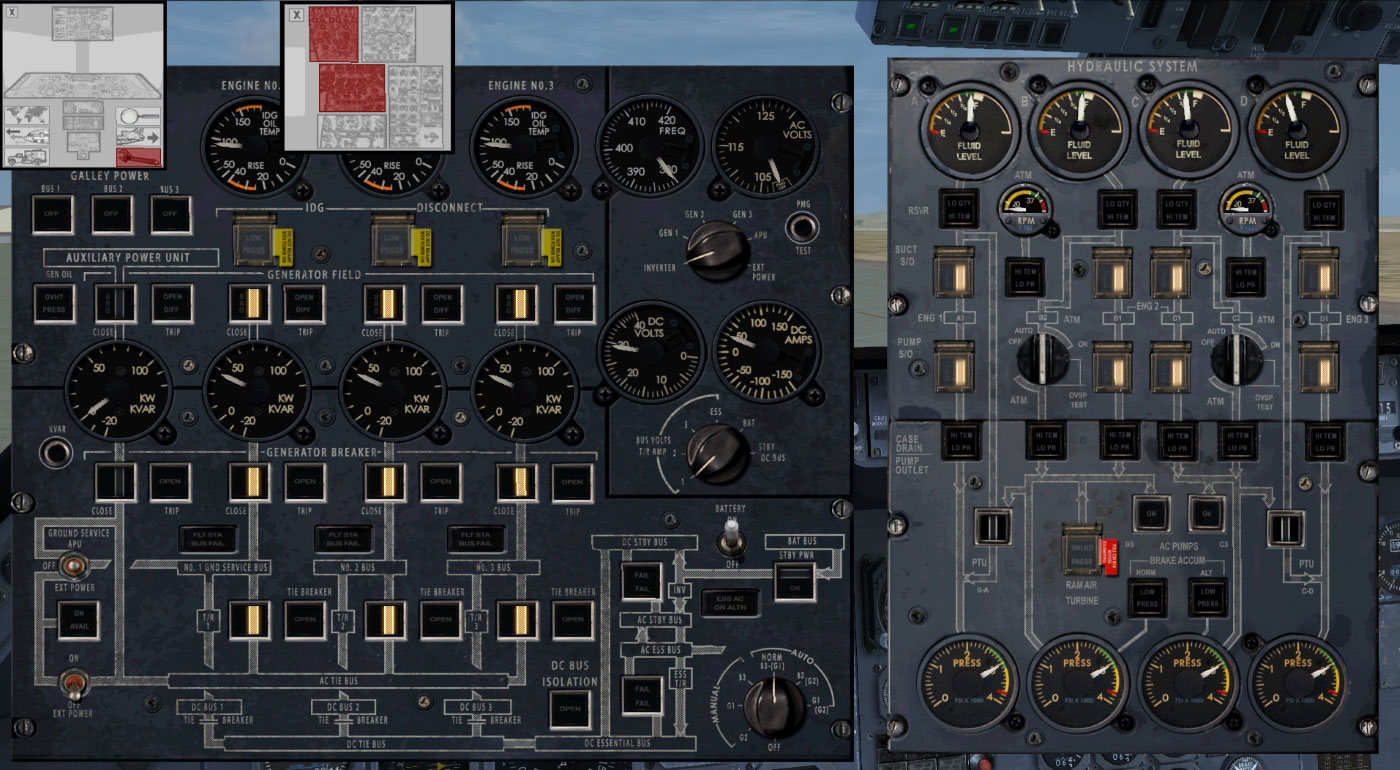Click the GEN OIL OVHT PRESS annunciator

[x=55, y=303]
